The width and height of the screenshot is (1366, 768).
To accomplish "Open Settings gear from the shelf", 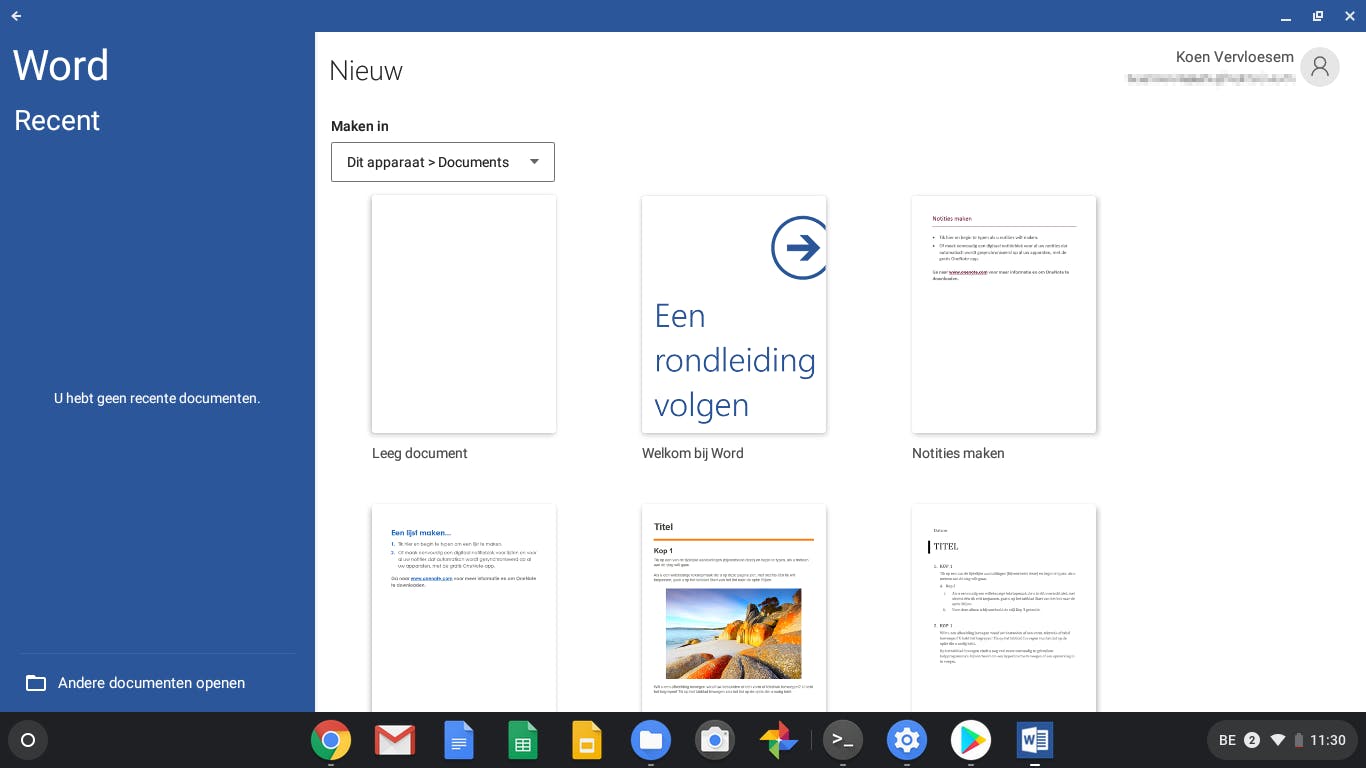I will pos(907,741).
